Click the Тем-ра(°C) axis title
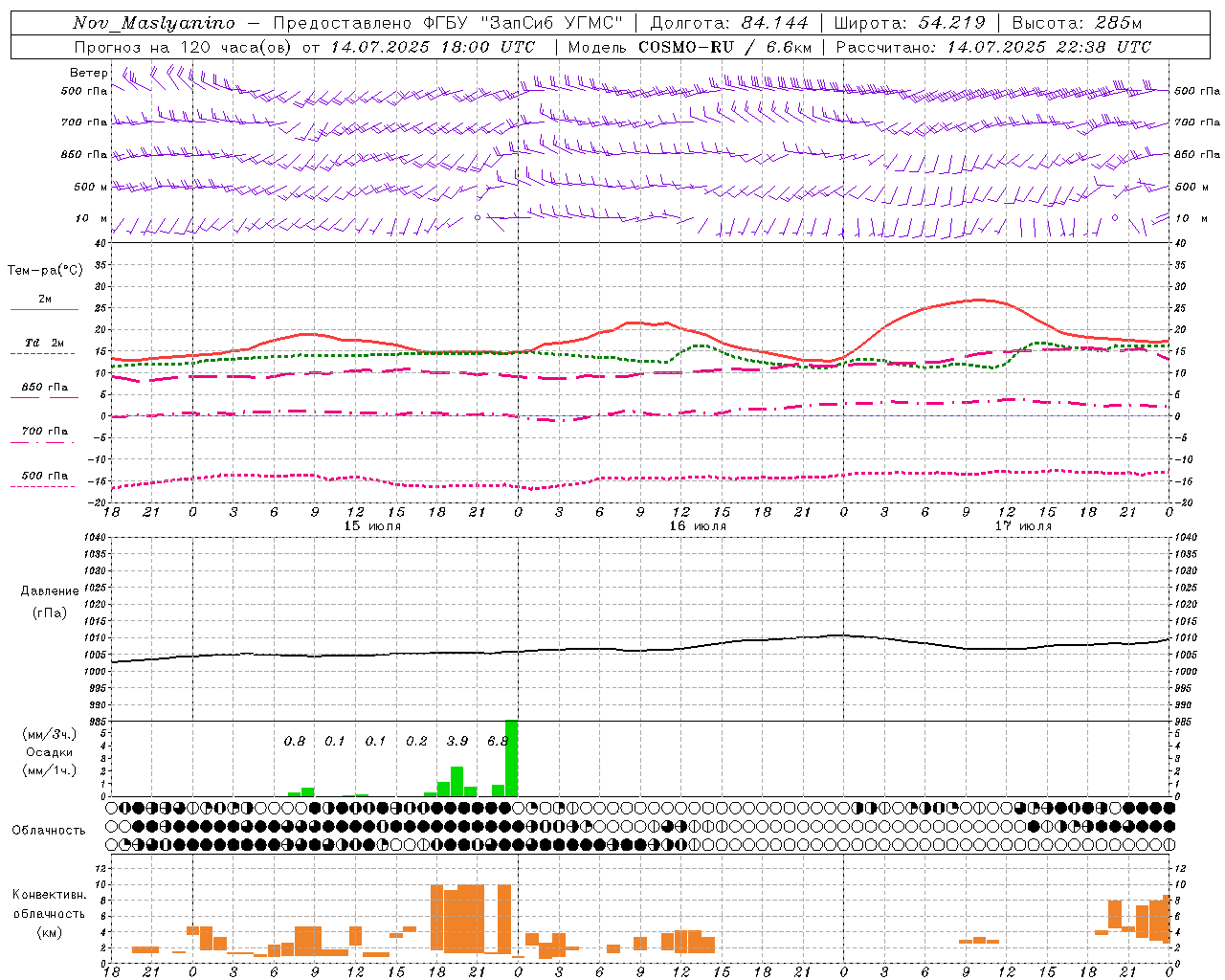 [45, 271]
